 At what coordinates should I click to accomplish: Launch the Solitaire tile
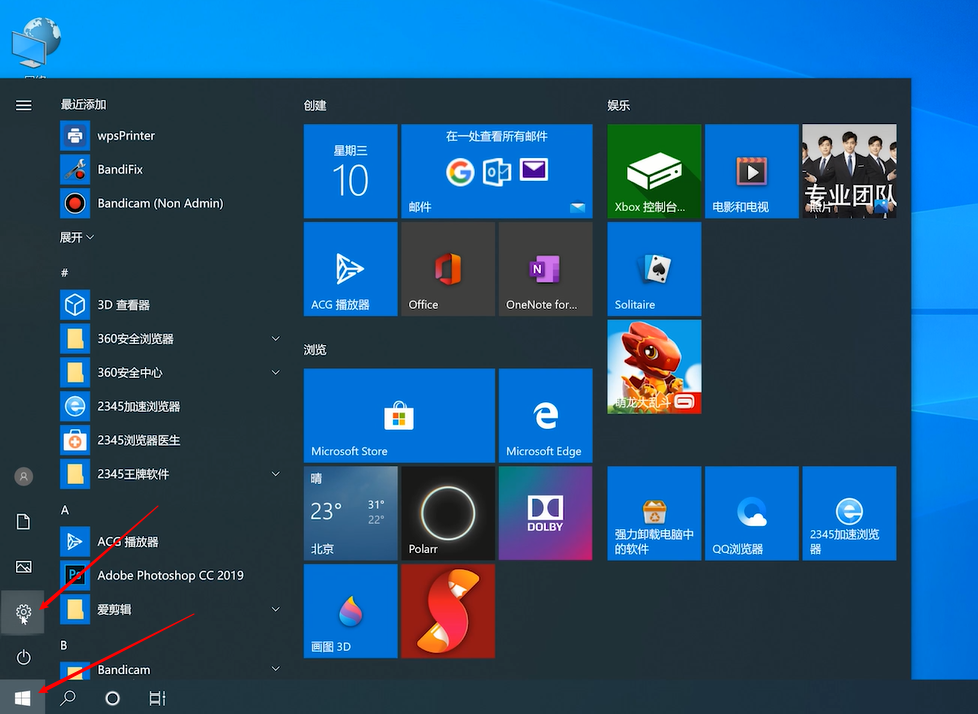coord(654,269)
